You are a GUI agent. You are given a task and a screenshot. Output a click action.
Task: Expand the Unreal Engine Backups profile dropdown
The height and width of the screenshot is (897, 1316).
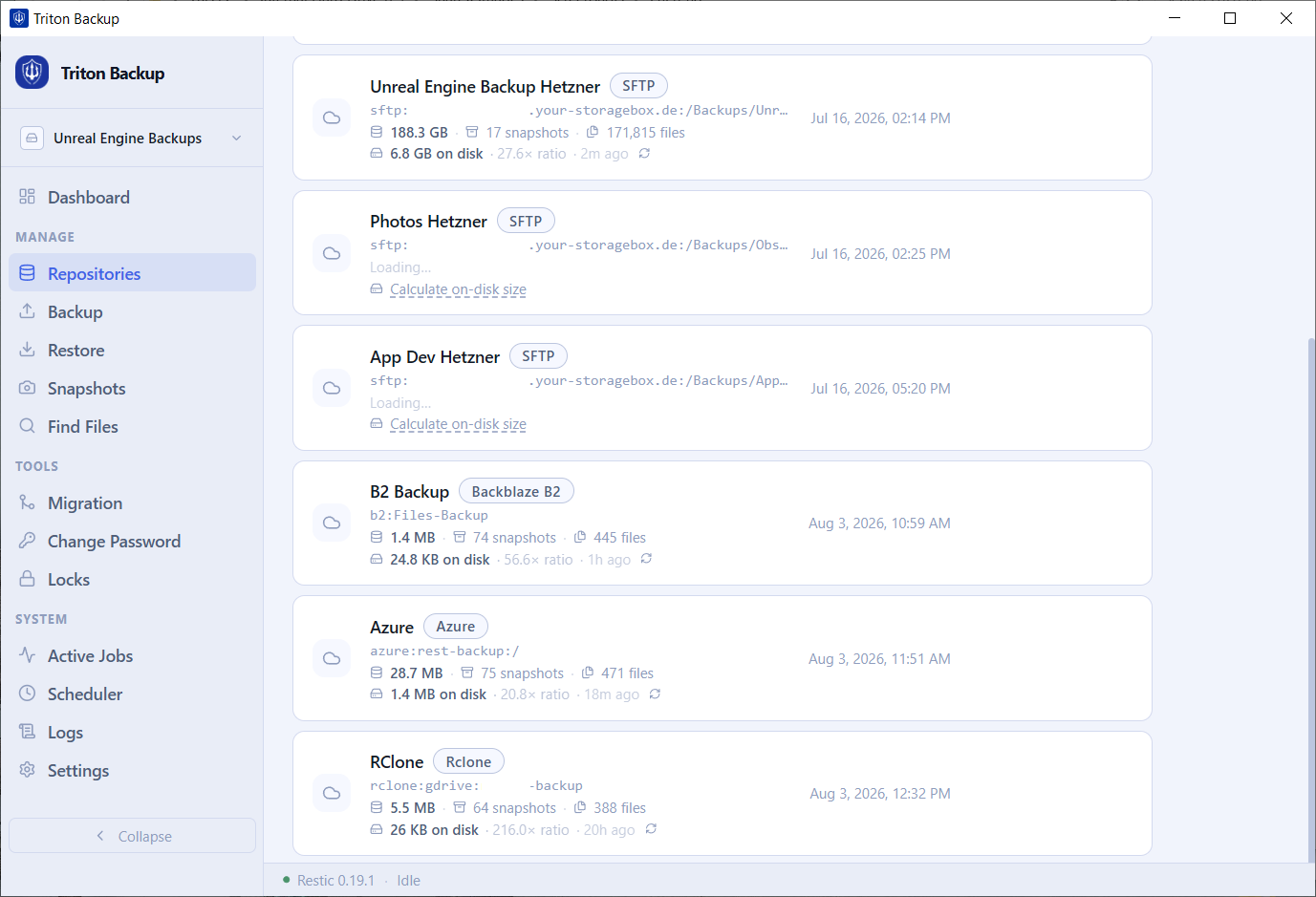pos(132,139)
